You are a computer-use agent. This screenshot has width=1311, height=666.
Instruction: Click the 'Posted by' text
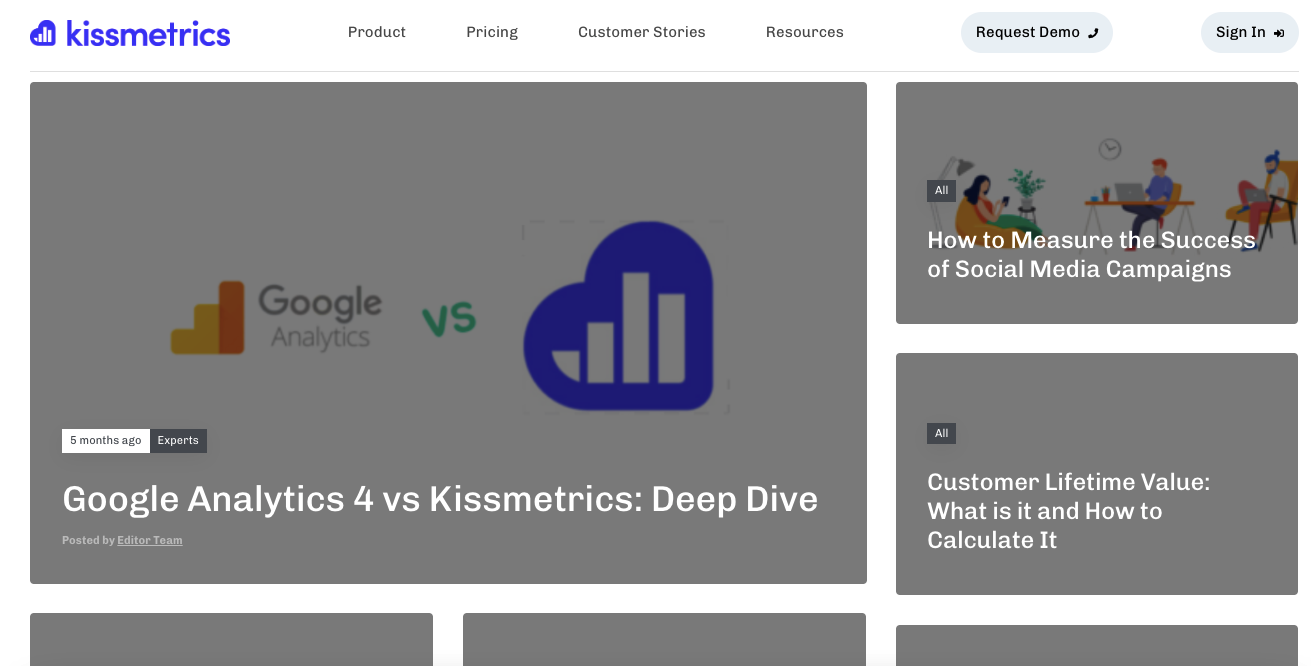[88, 540]
